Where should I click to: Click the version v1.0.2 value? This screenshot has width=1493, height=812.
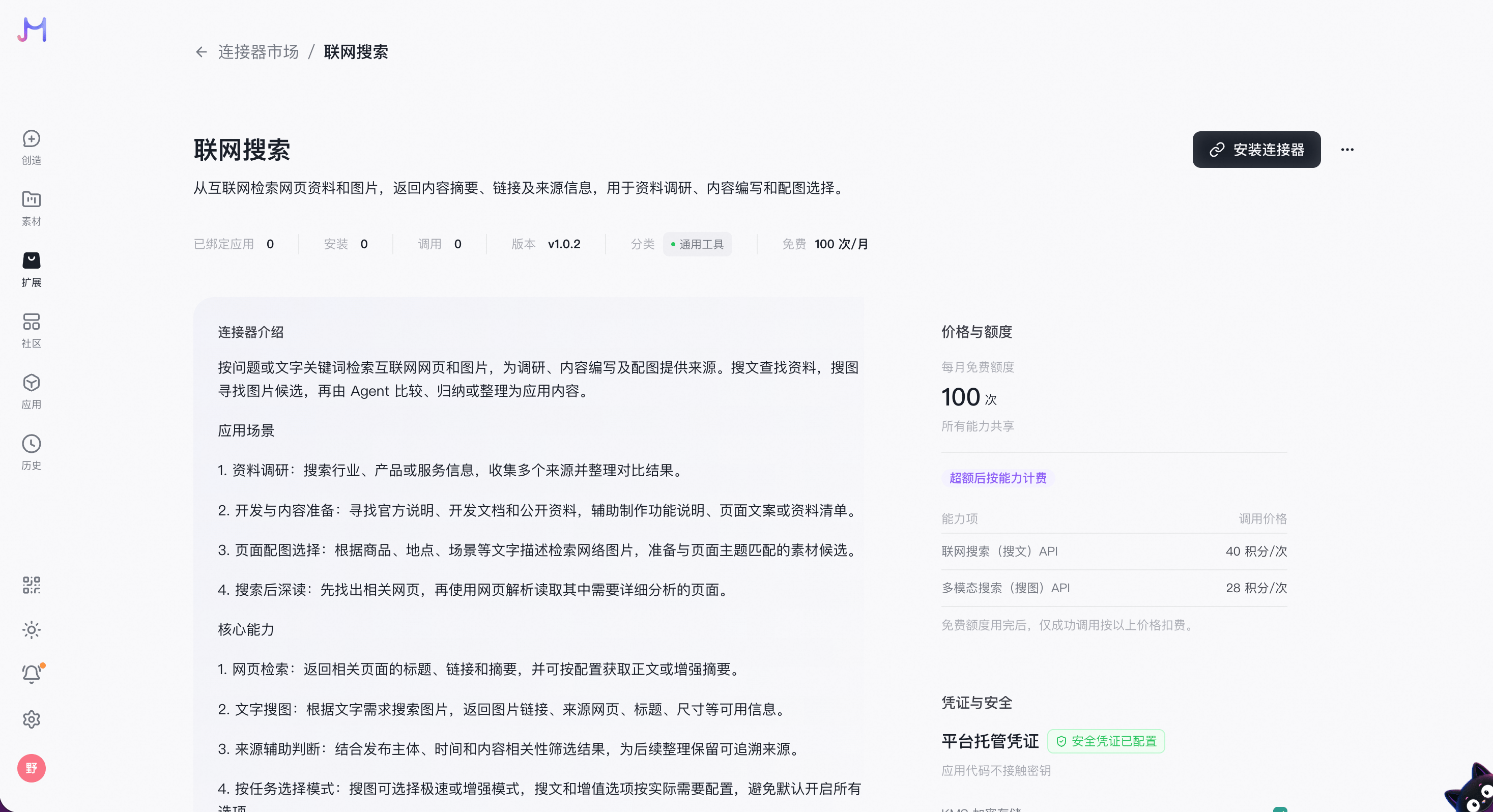point(564,244)
